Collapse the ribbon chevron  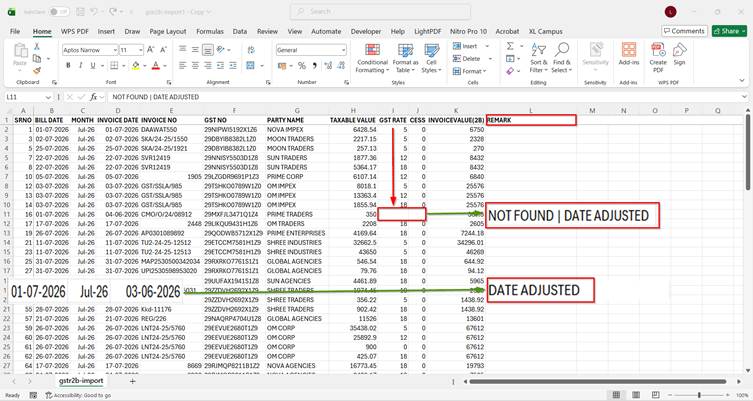[x=742, y=81]
